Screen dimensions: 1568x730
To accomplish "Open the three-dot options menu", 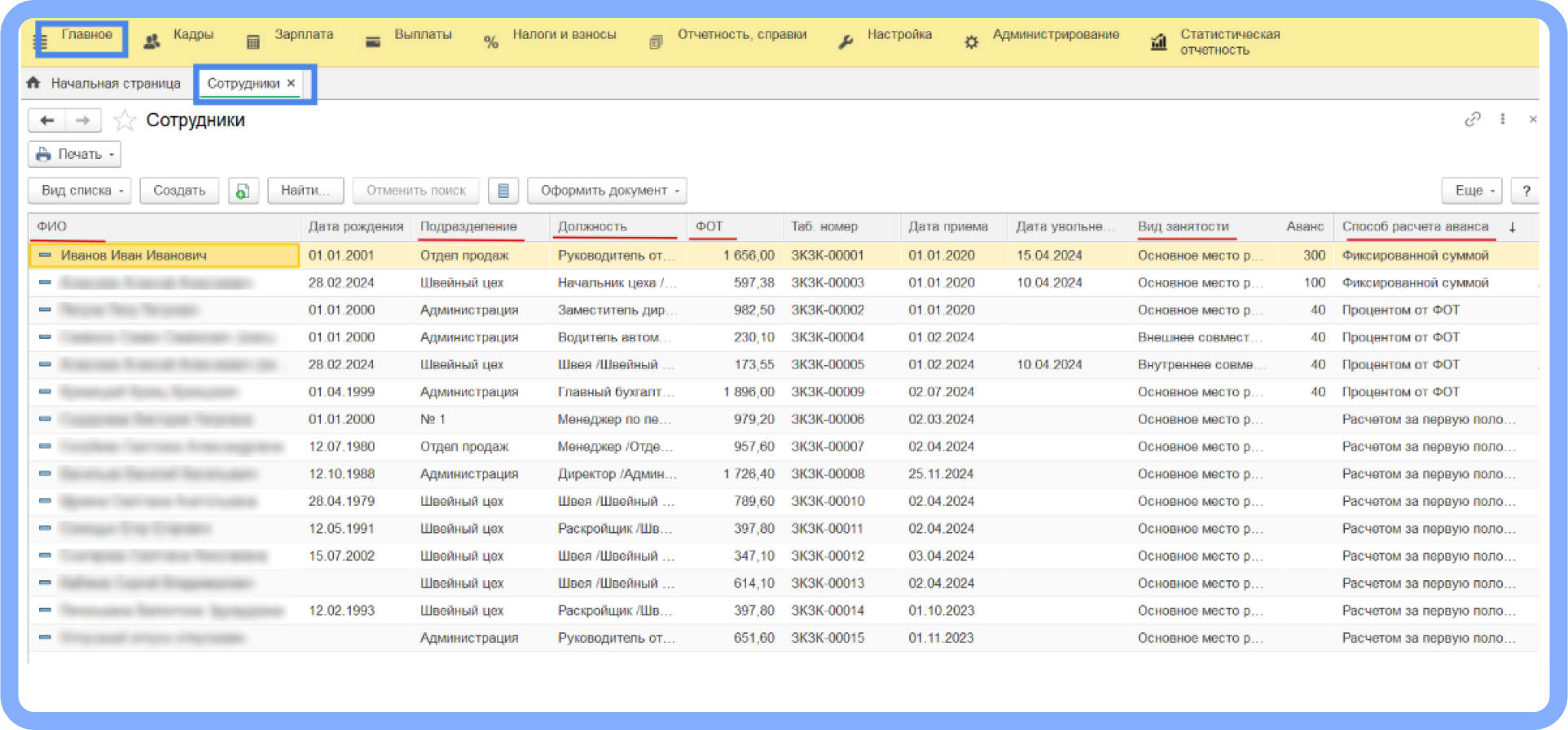I will 1503,120.
